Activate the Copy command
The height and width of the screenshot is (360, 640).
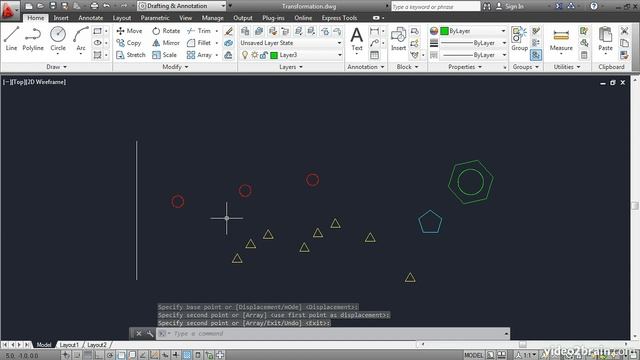[x=129, y=42]
